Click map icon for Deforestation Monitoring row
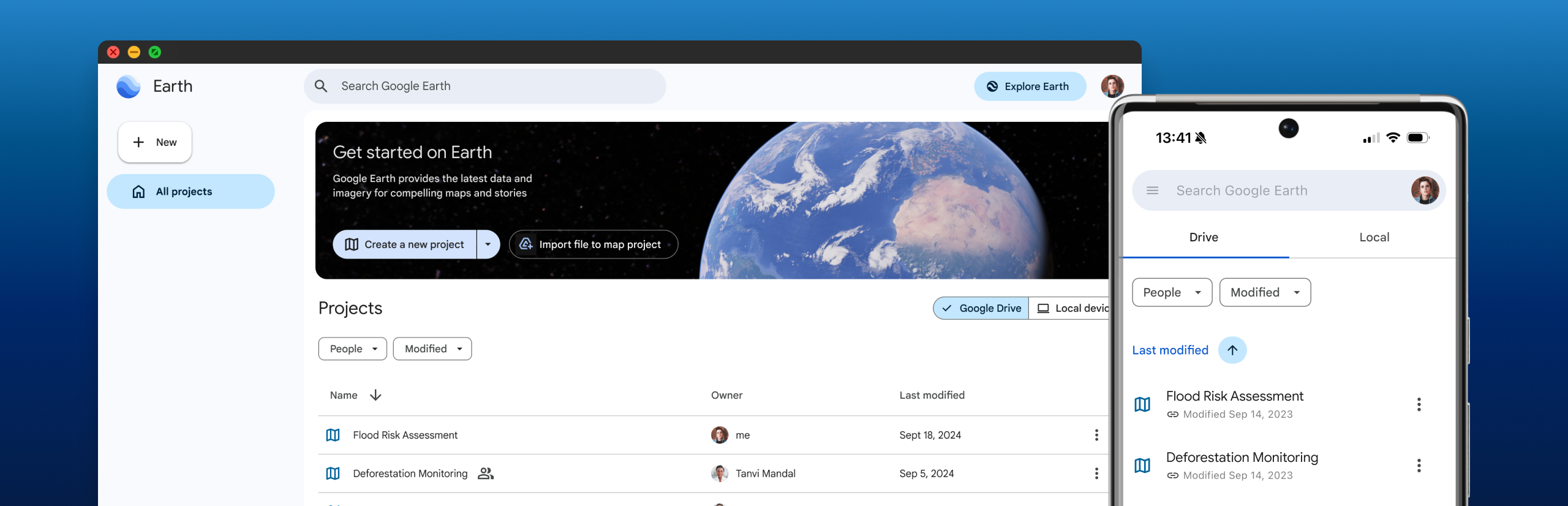1568x506 pixels. (333, 474)
